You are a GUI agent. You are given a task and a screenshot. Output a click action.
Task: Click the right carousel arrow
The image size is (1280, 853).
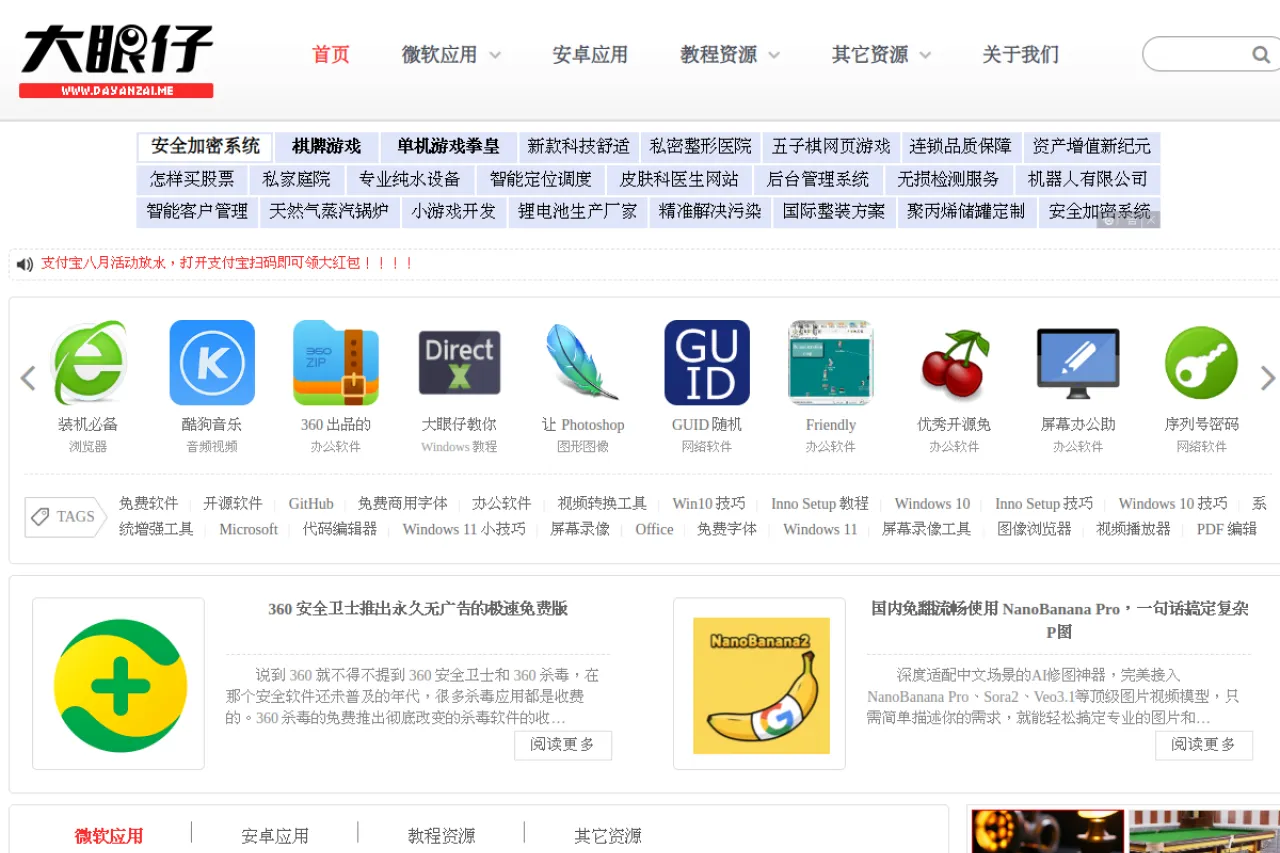(x=1268, y=378)
